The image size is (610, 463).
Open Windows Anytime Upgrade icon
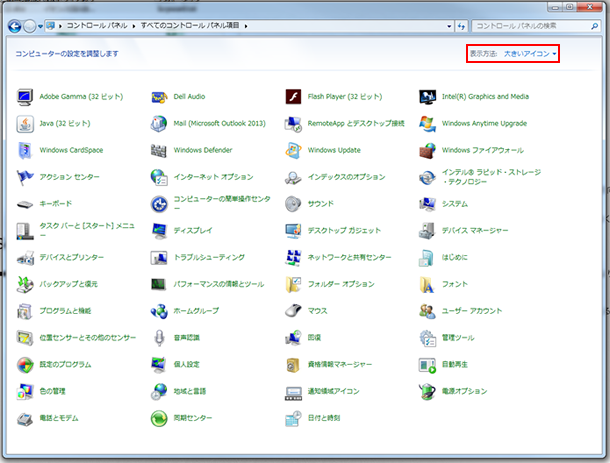click(428, 123)
